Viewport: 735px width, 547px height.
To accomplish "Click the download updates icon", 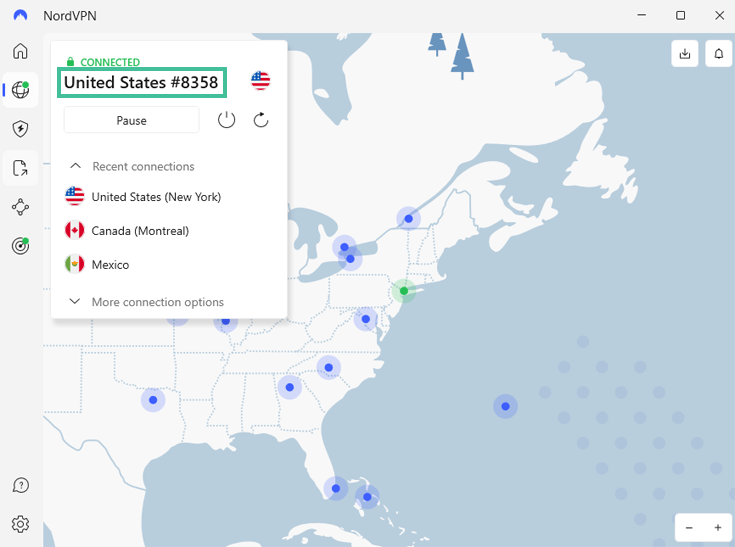I will (685, 53).
